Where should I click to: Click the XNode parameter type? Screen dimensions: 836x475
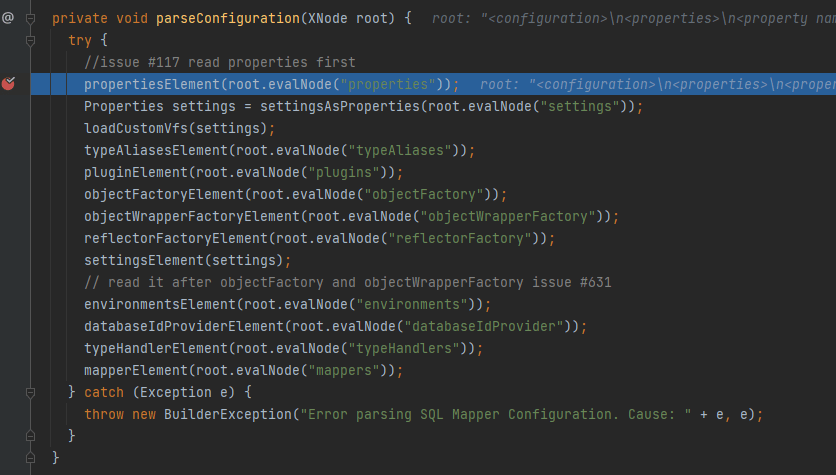coord(328,19)
